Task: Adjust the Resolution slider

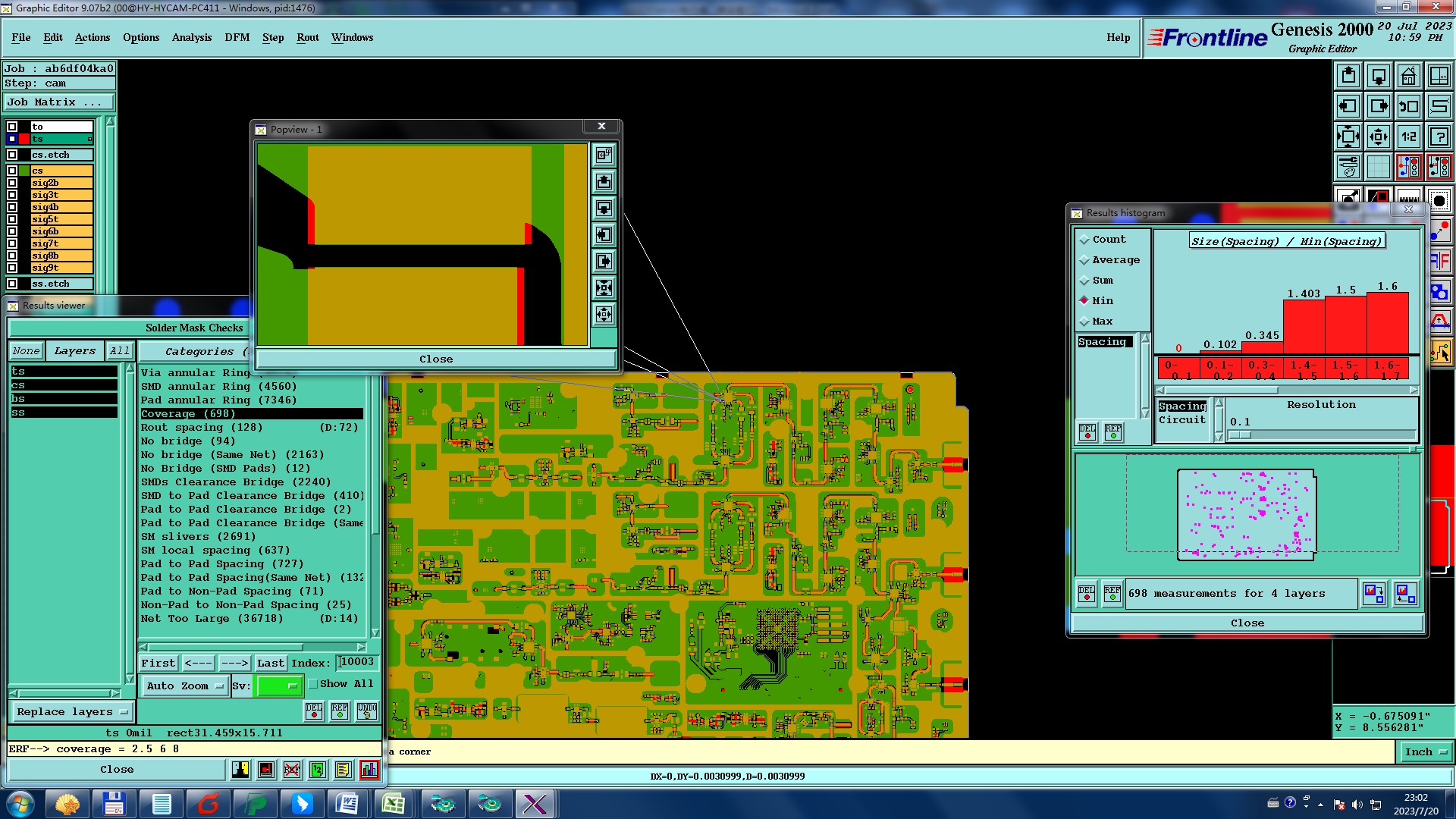Action: click(x=1240, y=435)
